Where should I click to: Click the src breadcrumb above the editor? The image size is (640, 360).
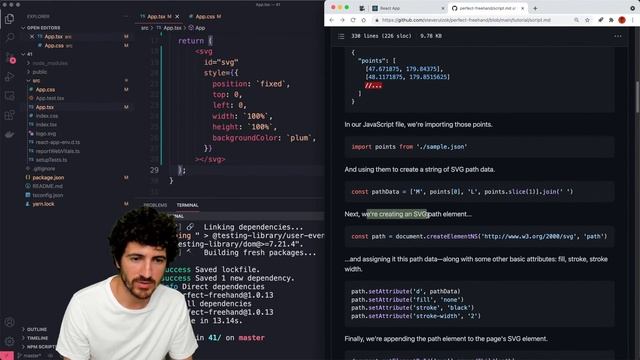point(145,28)
